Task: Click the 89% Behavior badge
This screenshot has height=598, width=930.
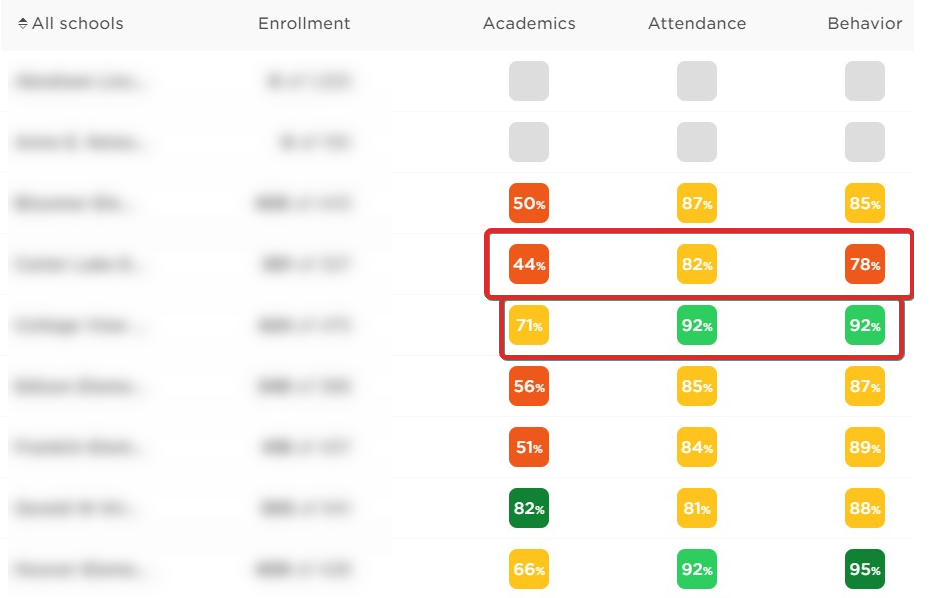Action: 865,447
